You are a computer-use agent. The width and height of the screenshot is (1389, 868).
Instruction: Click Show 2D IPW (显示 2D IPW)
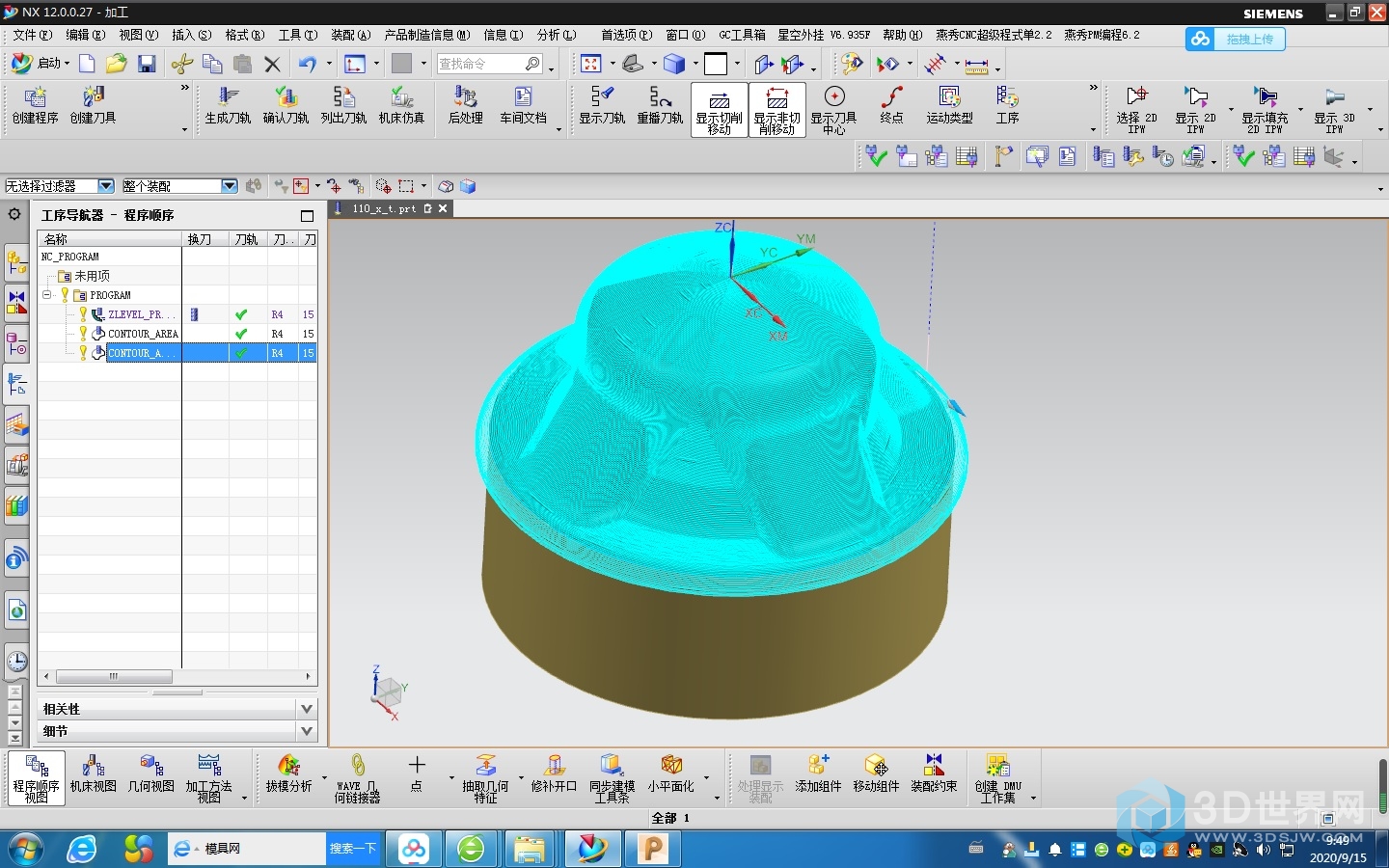click(1195, 109)
